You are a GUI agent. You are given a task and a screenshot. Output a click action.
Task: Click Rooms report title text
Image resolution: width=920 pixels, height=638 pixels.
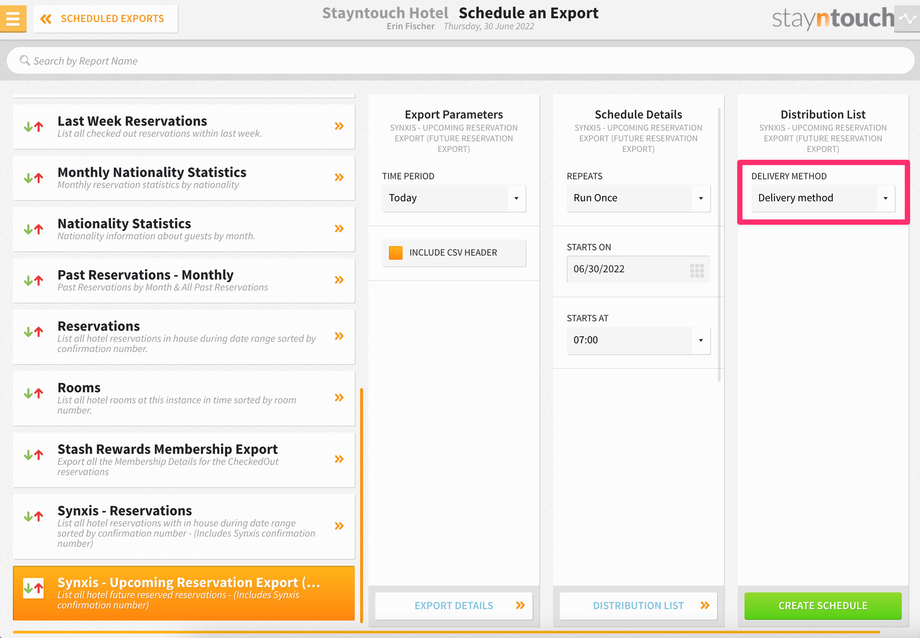(79, 388)
